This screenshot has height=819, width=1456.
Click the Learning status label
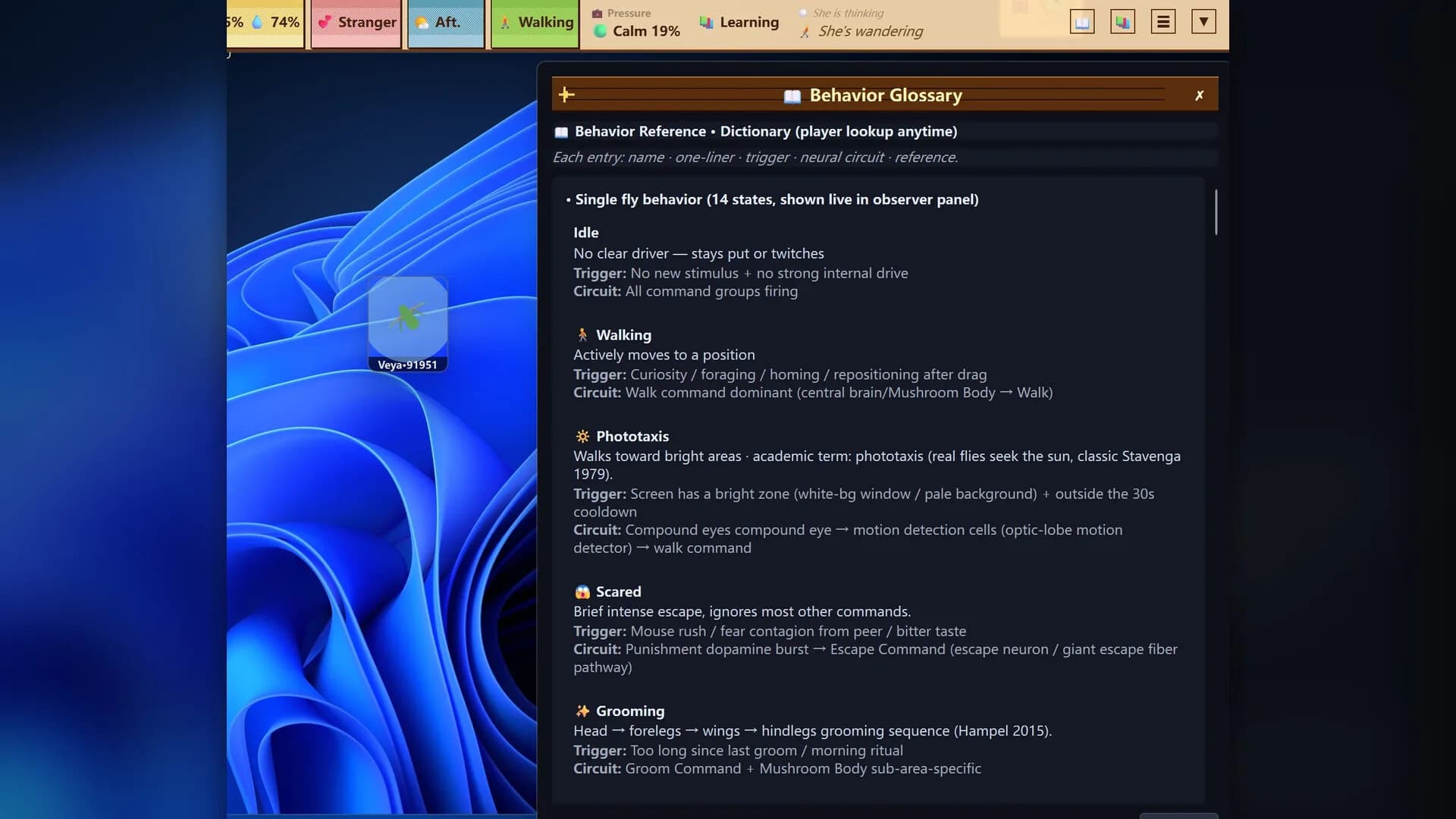pos(739,23)
